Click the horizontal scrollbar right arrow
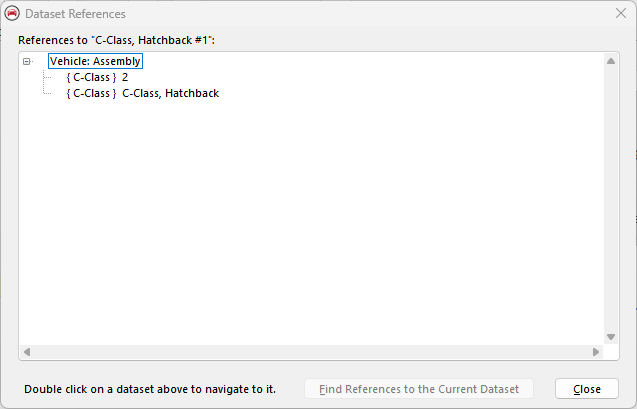This screenshot has width=637, height=409. (x=596, y=352)
